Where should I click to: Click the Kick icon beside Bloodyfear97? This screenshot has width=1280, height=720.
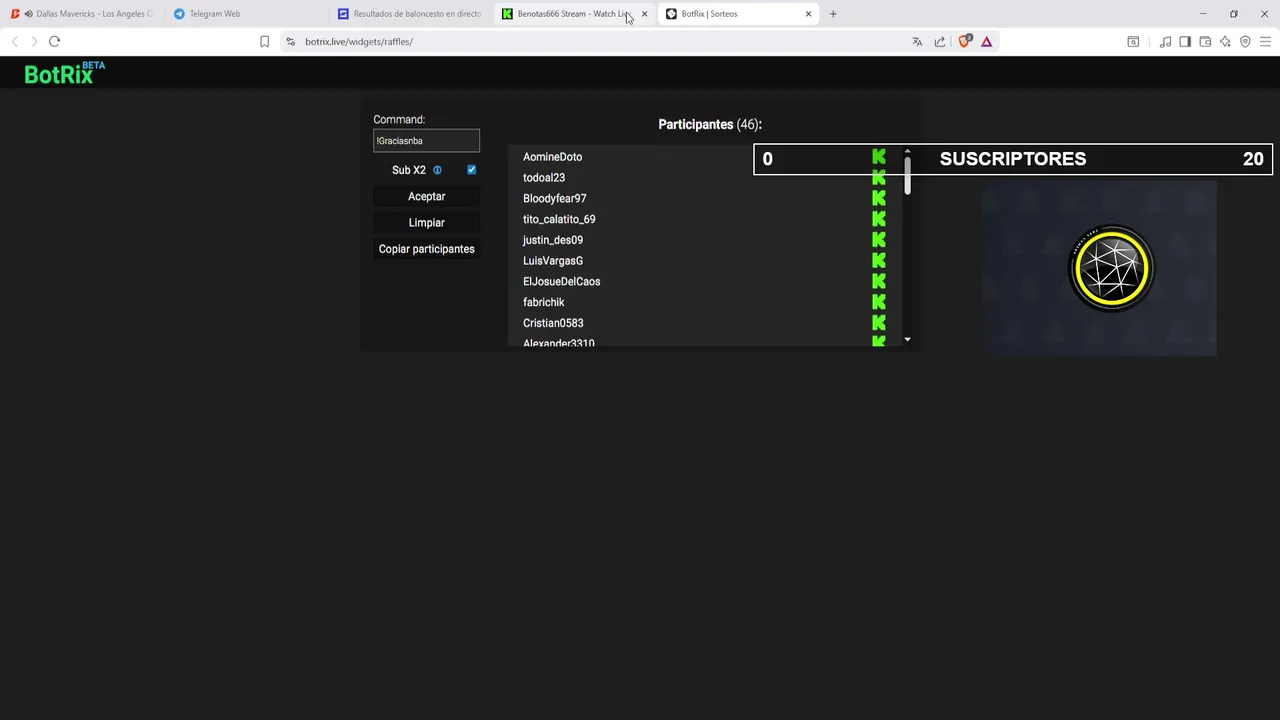point(879,198)
